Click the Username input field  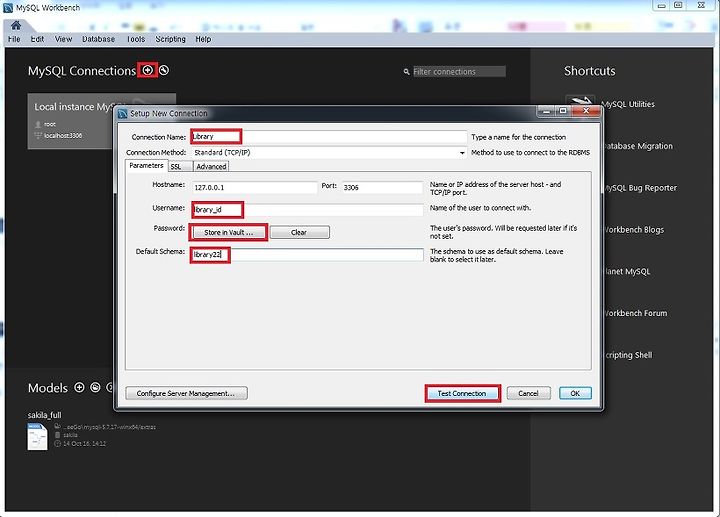pos(307,210)
